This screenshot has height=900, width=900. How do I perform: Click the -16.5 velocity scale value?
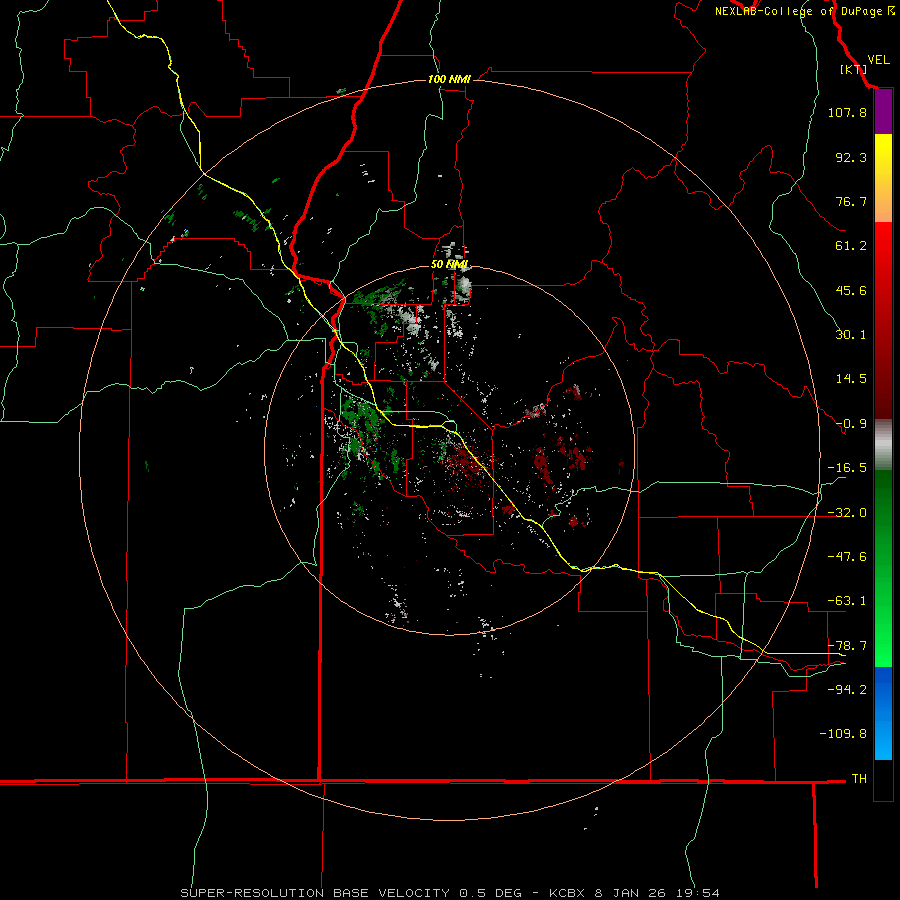coord(847,468)
